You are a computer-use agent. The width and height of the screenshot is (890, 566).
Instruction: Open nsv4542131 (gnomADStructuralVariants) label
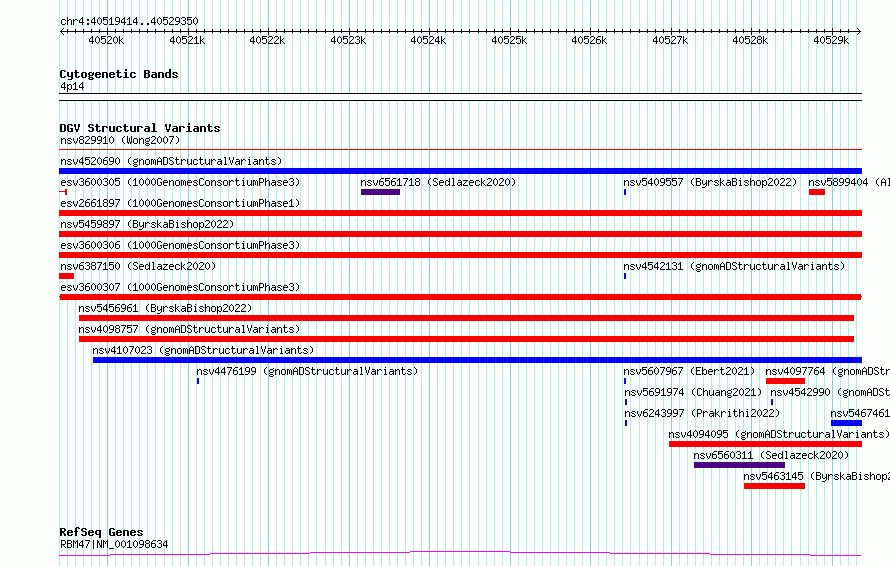point(734,266)
